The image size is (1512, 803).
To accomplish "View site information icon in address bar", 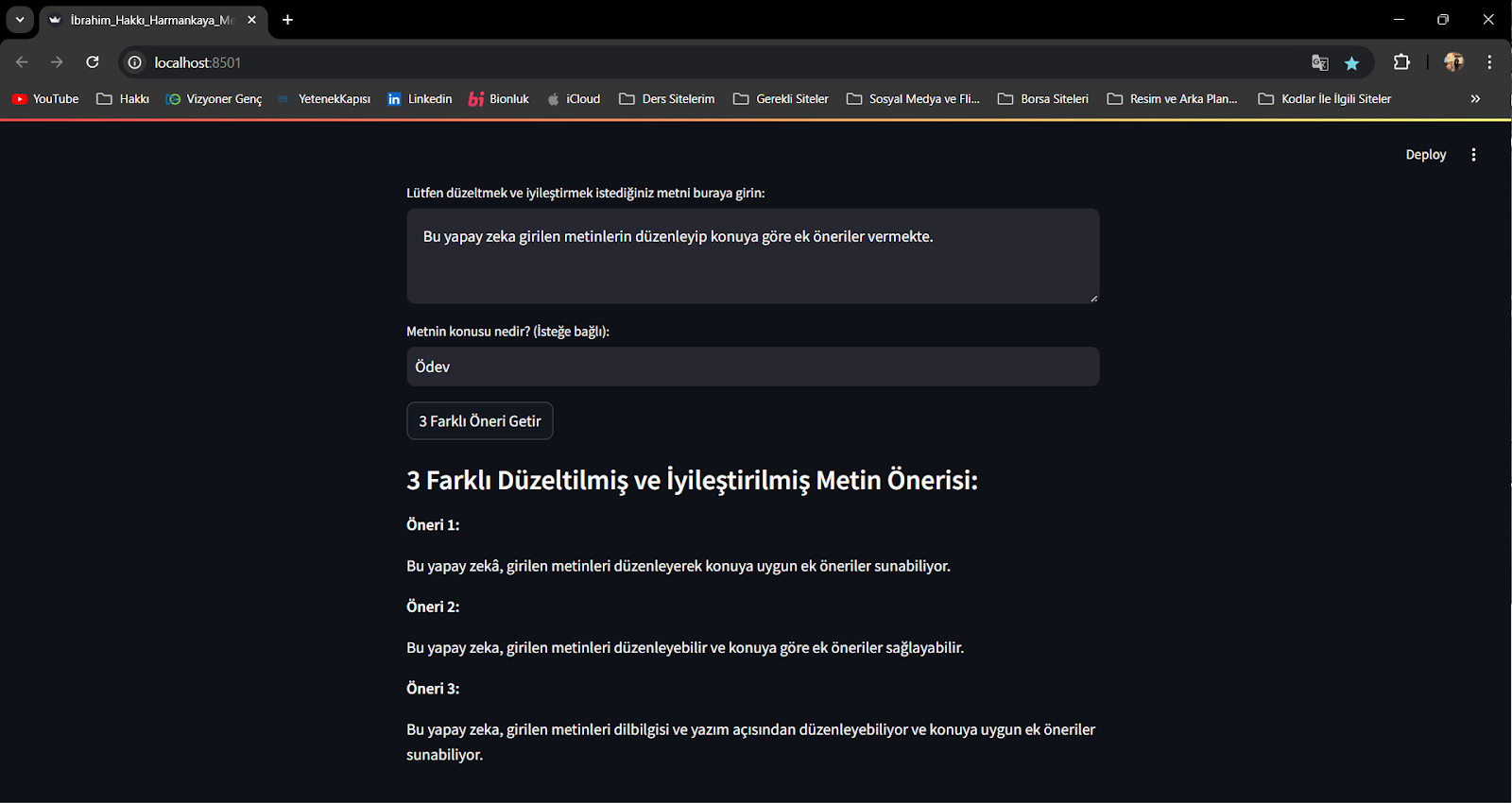I will pos(135,62).
